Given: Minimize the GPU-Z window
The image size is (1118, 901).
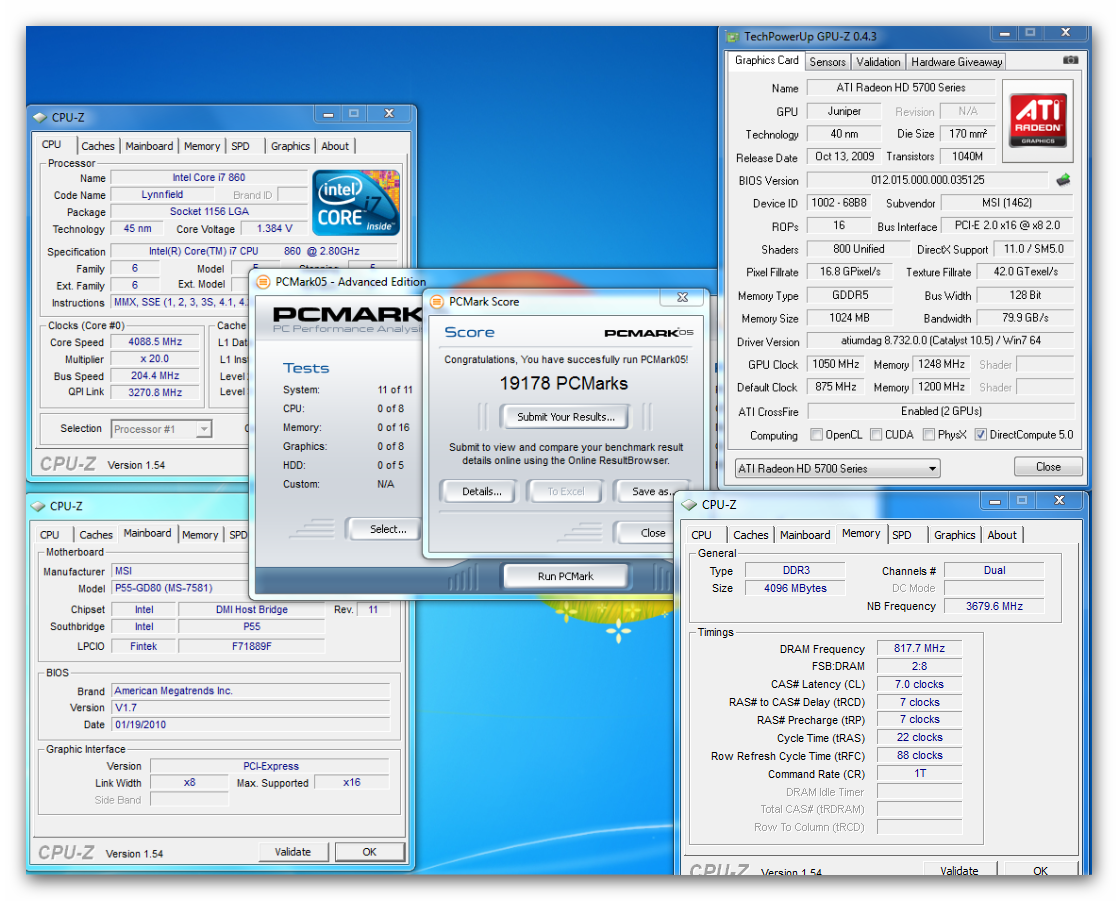Looking at the screenshot, I should point(1005,33).
